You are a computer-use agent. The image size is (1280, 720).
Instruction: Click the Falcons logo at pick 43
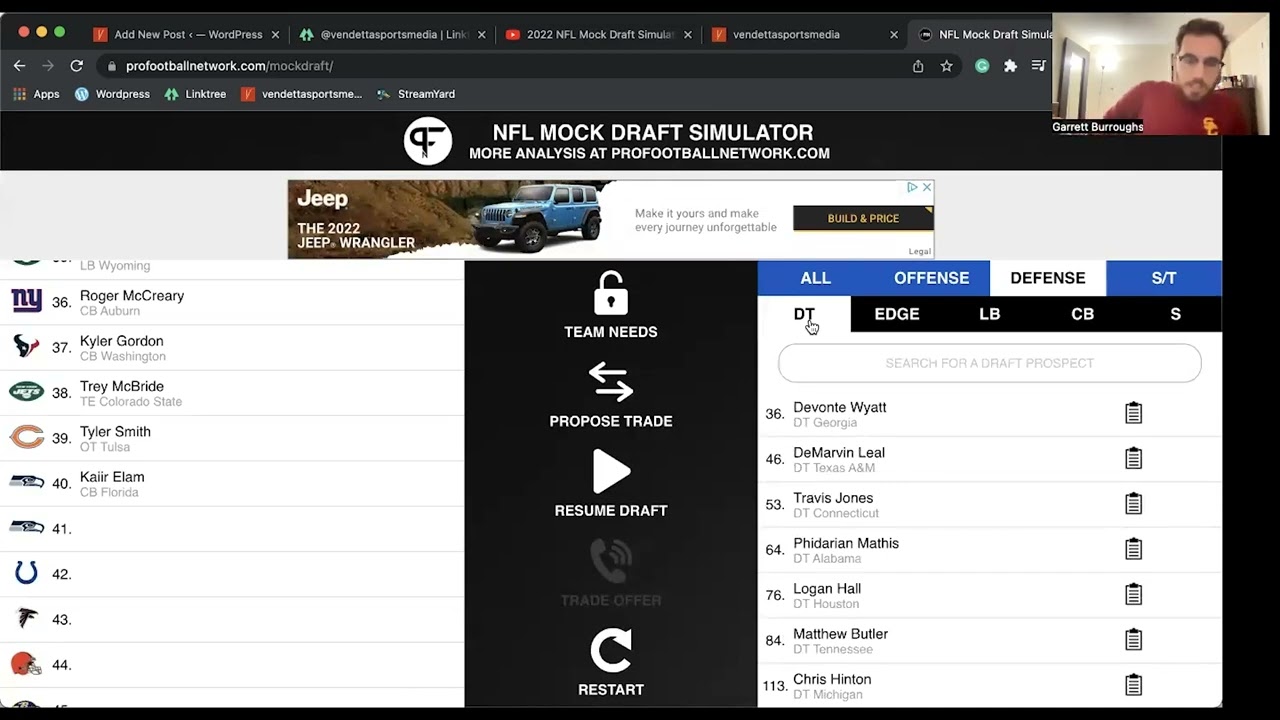[x=27, y=619]
